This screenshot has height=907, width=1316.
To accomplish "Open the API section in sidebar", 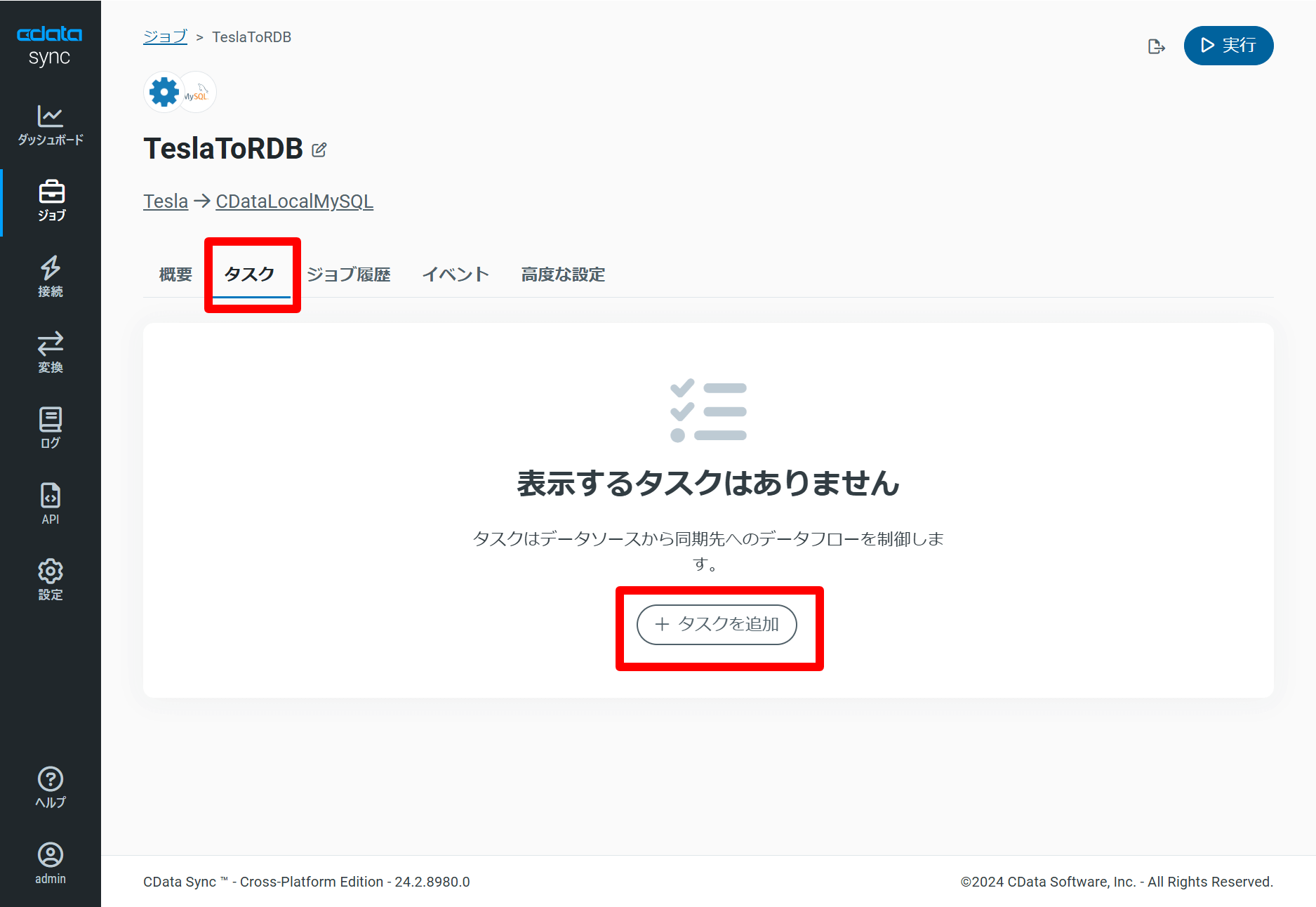I will tap(51, 504).
